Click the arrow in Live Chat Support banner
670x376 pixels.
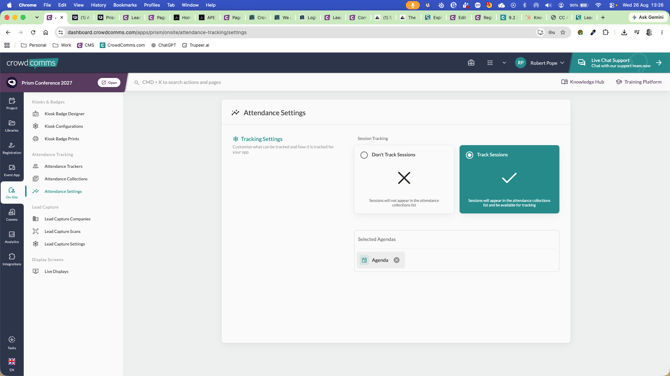[x=658, y=63]
